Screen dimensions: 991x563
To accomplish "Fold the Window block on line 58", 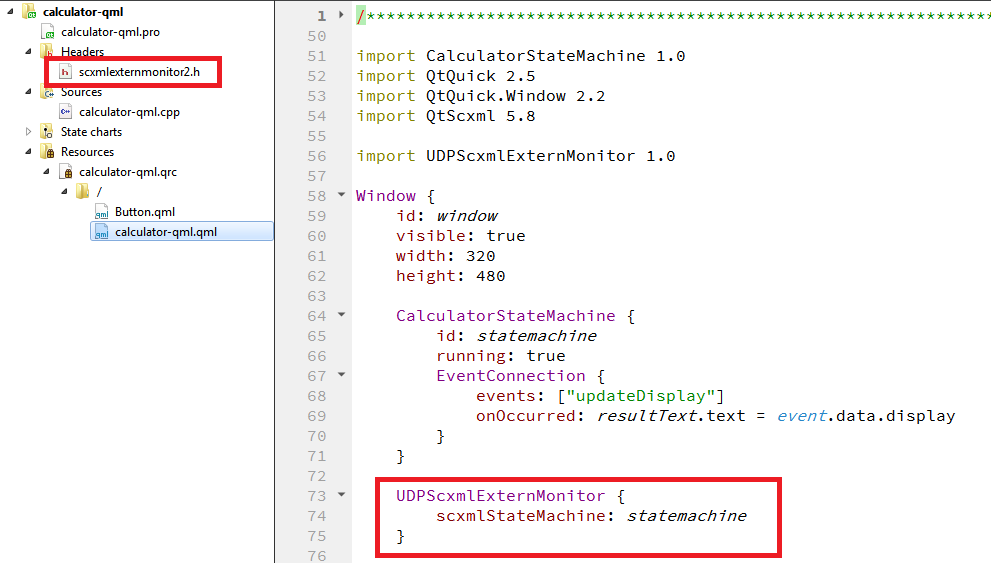I will [341, 195].
